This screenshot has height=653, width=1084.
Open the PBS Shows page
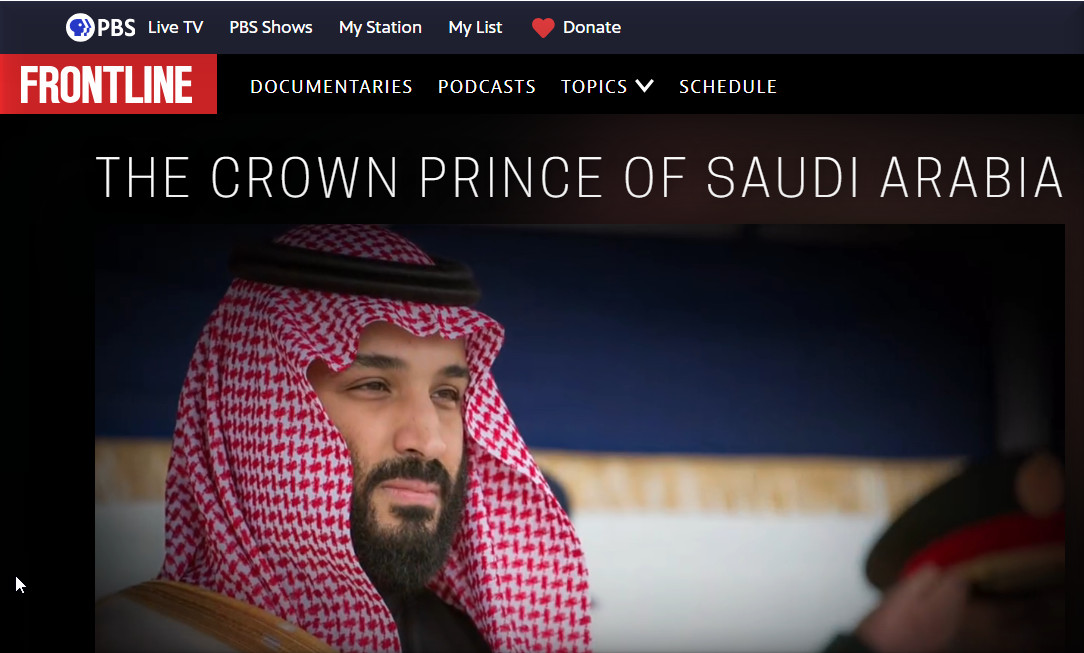coord(271,28)
